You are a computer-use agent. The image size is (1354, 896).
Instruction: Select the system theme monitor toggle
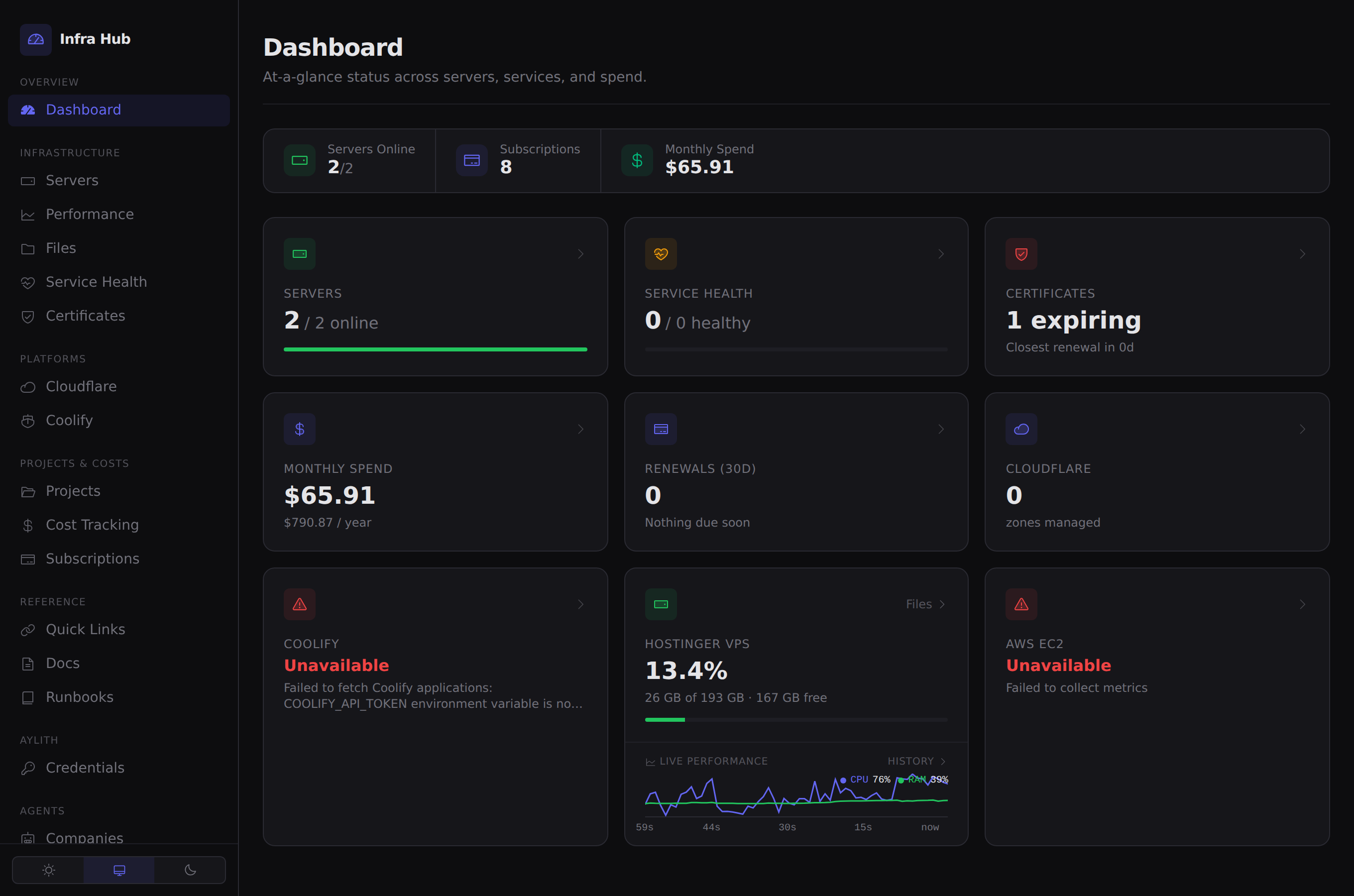point(119,870)
